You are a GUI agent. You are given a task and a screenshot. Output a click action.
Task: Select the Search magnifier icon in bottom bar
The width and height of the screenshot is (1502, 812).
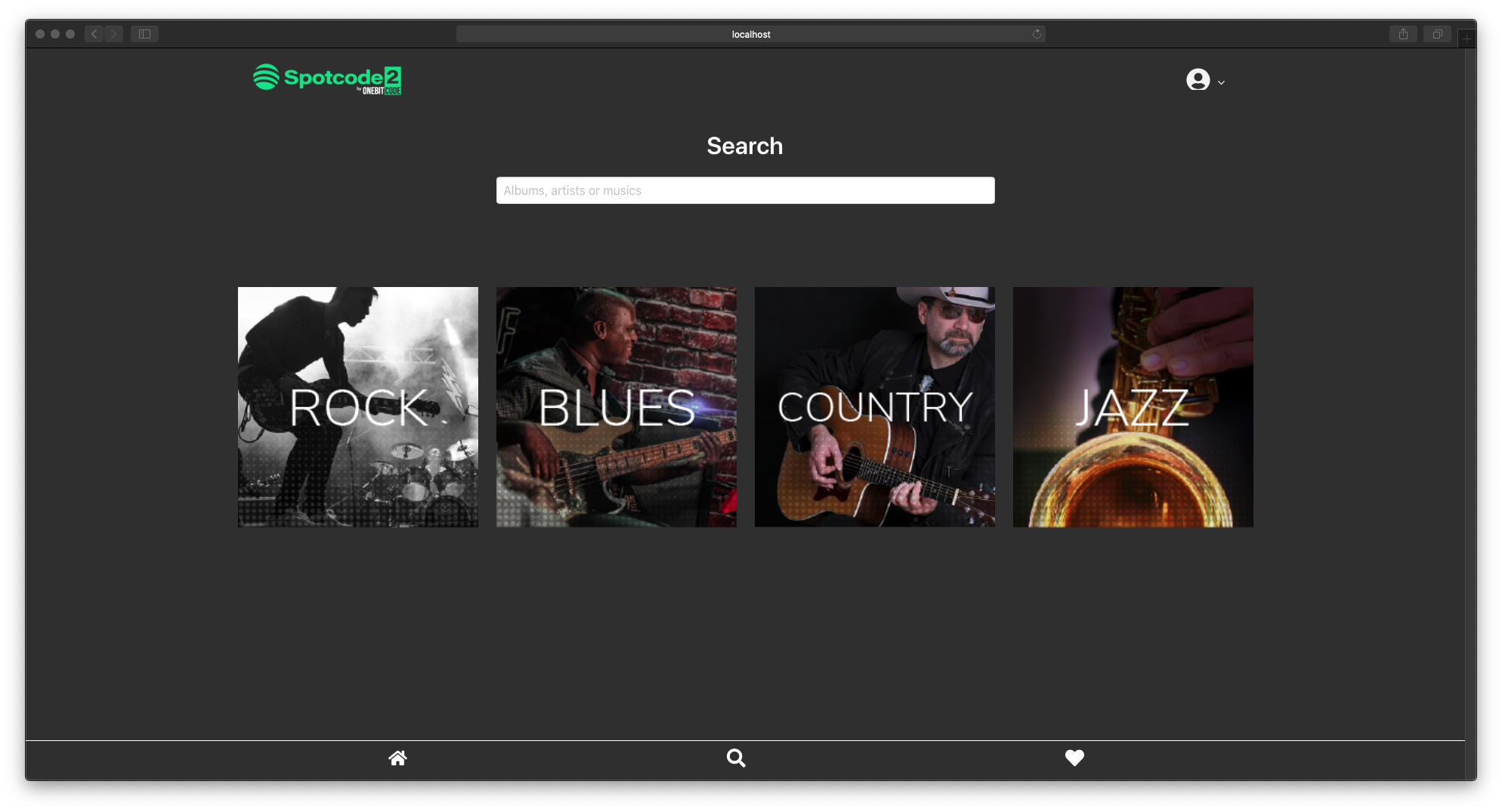coord(736,758)
